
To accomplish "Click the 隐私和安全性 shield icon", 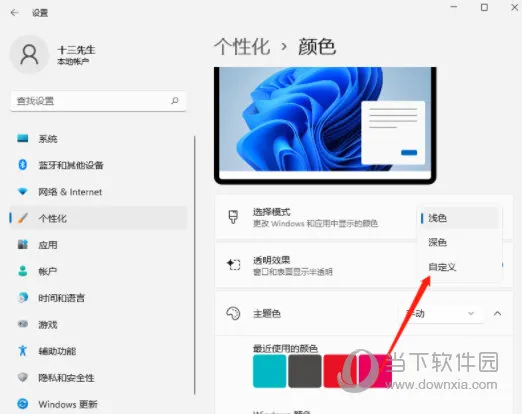I will tap(23, 377).
